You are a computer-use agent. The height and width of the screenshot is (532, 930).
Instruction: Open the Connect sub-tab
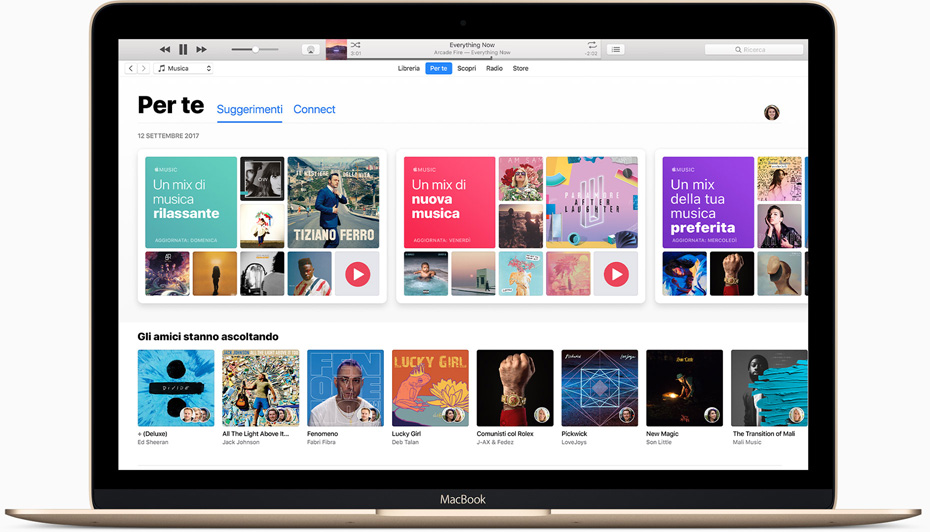click(x=314, y=109)
